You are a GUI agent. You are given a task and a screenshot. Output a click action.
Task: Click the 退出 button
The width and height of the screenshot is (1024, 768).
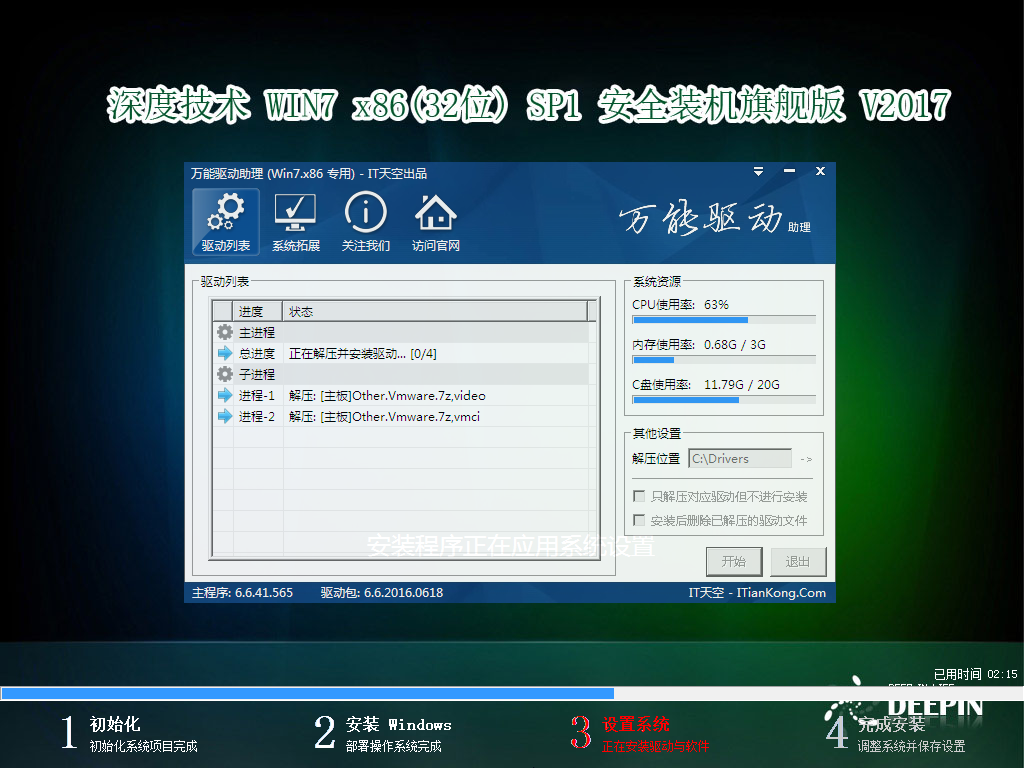[x=797, y=562]
